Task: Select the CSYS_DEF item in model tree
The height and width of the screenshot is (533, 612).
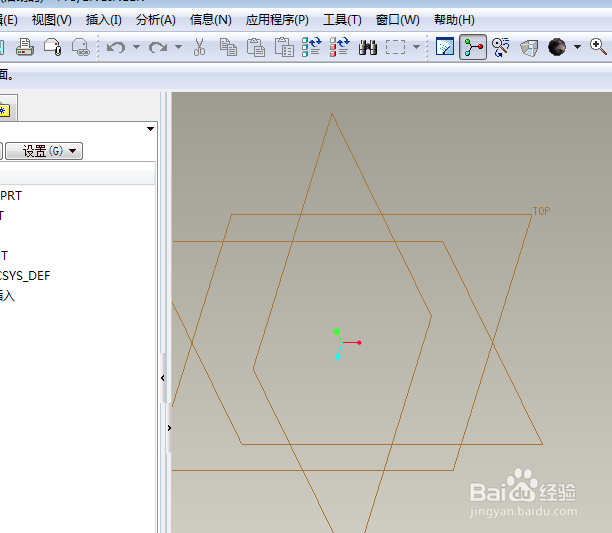Action: coord(25,276)
